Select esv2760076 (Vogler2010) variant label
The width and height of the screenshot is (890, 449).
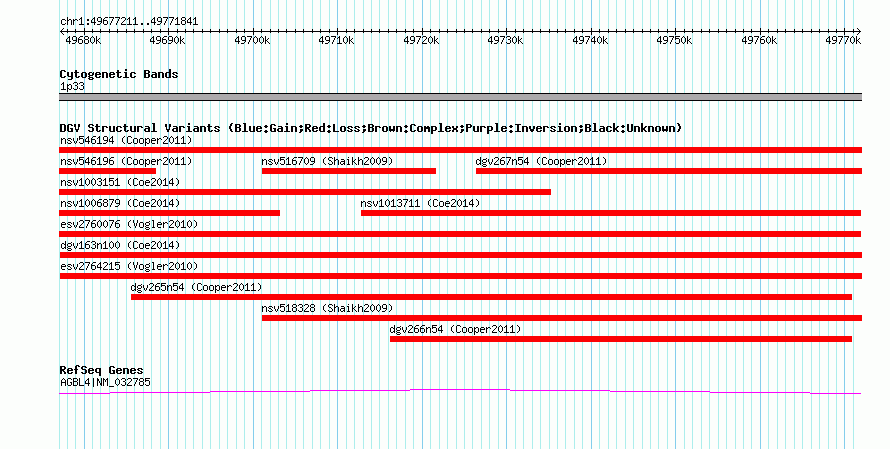129,224
